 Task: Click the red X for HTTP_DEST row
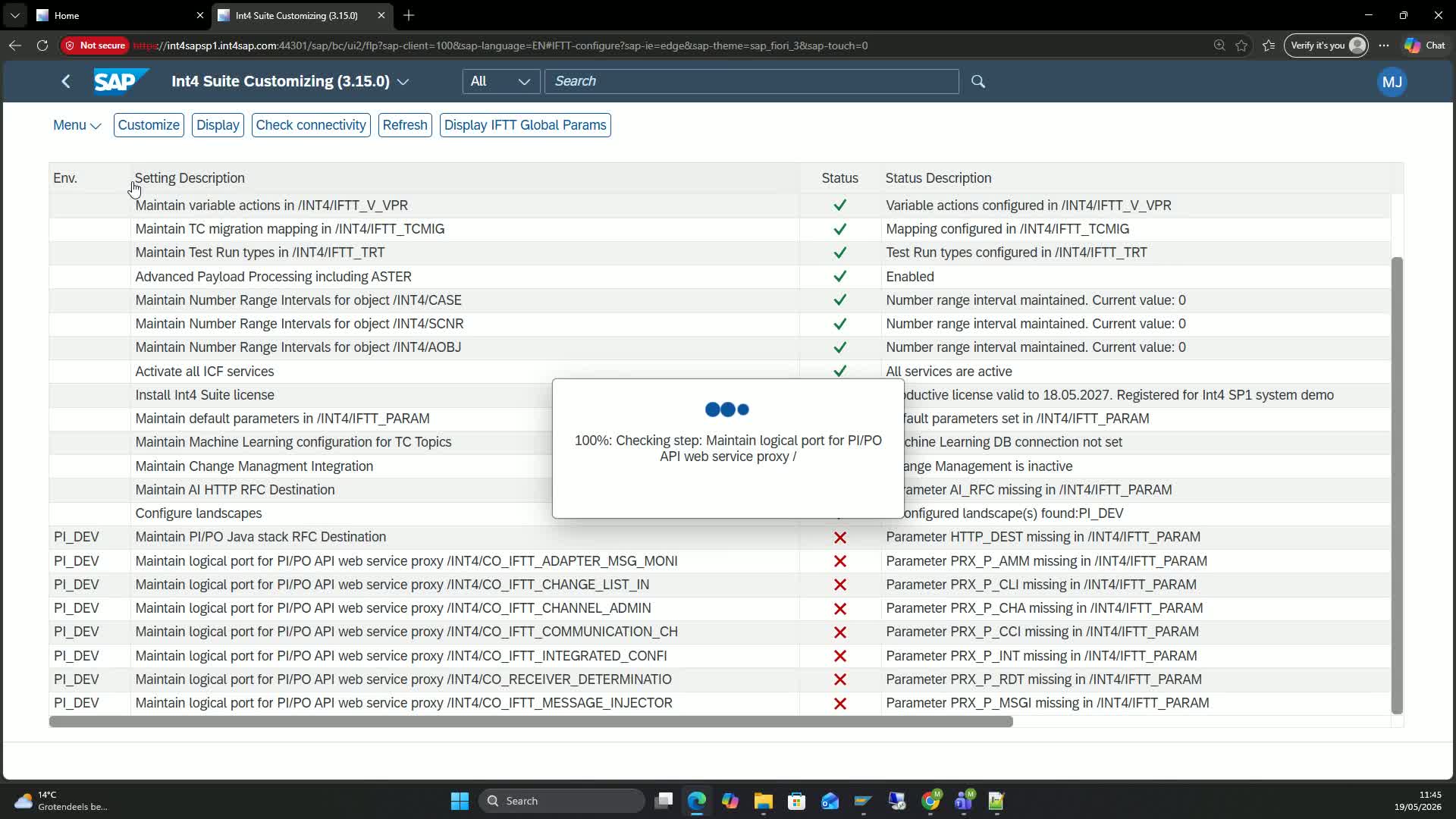point(839,538)
